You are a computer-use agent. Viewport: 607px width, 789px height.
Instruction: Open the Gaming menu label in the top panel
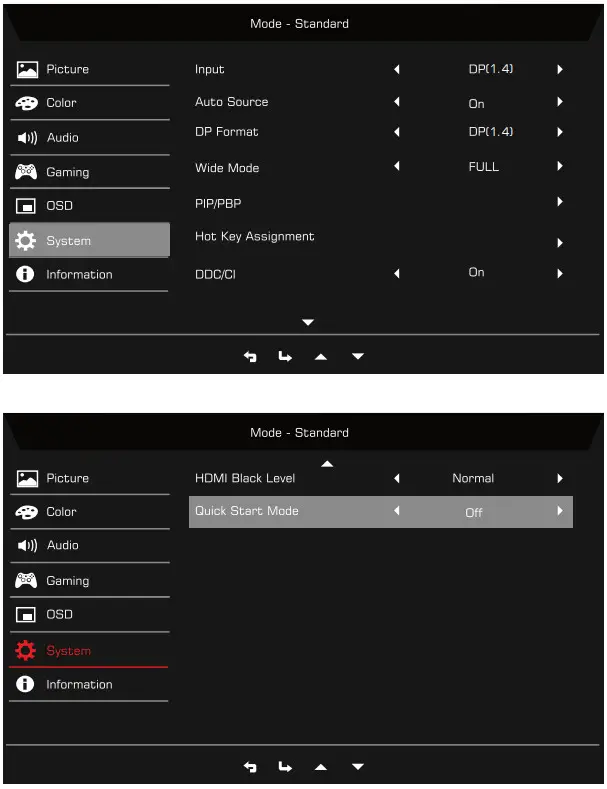coord(67,173)
